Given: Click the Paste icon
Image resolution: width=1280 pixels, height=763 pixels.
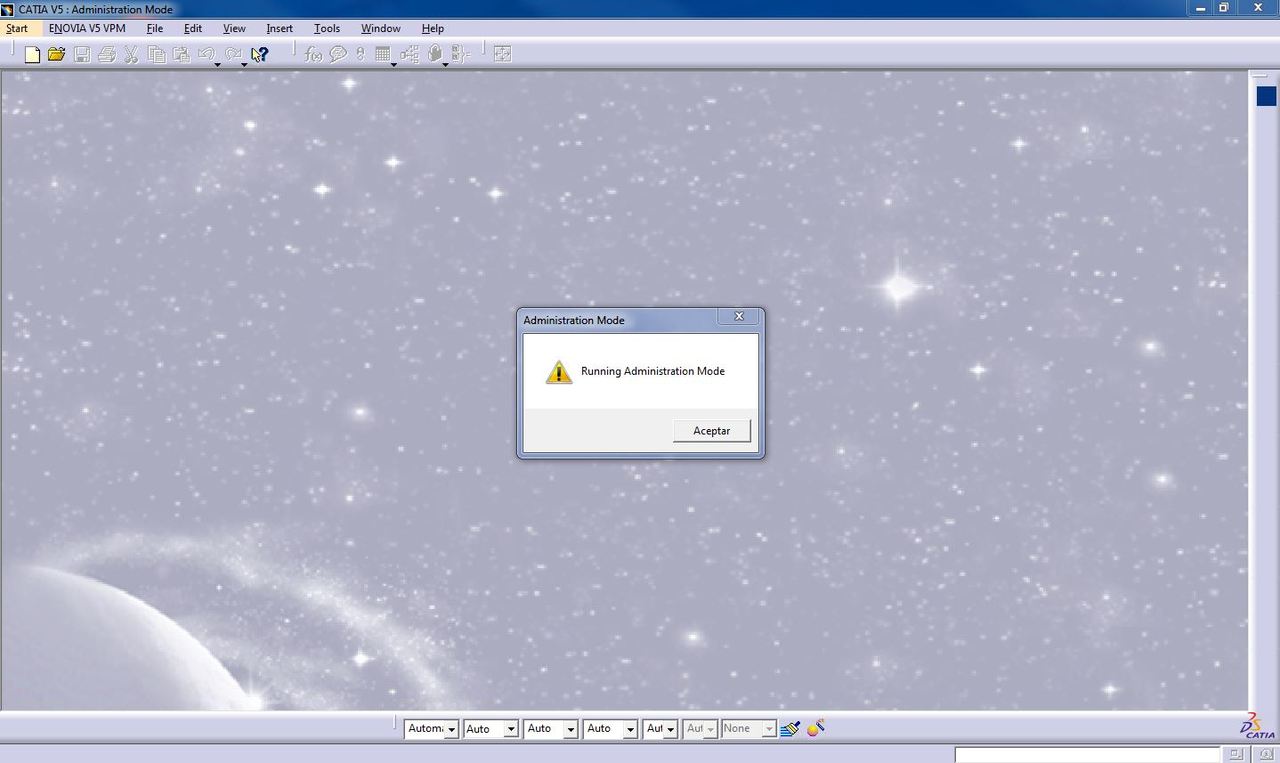Looking at the screenshot, I should 181,54.
